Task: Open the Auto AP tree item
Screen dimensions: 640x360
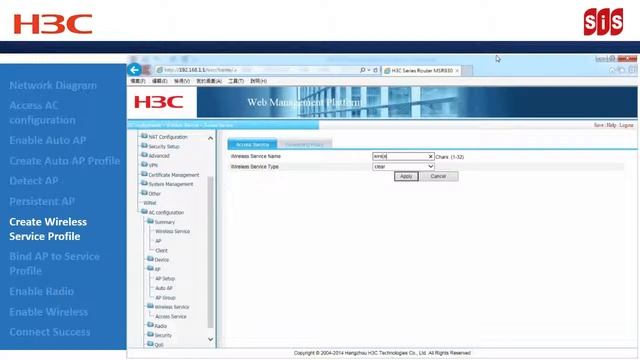Action: [x=164, y=288]
